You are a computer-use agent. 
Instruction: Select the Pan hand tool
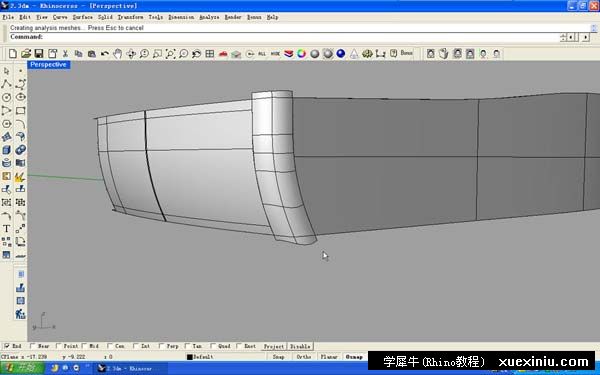[x=117, y=54]
